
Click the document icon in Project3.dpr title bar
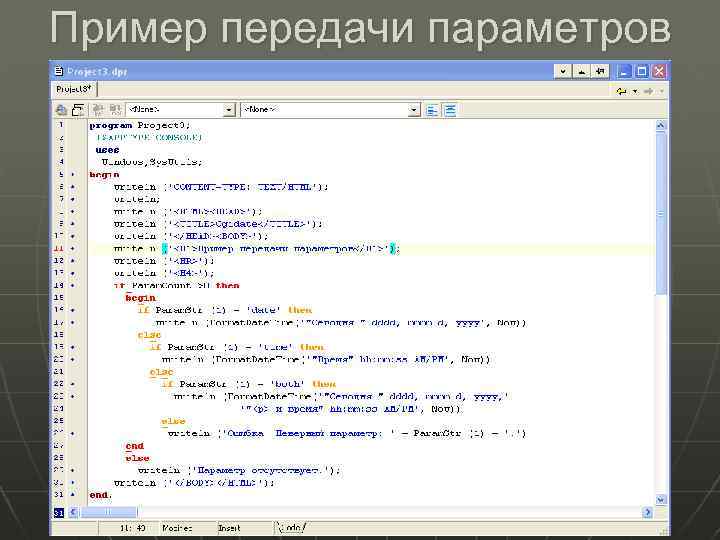(58, 71)
